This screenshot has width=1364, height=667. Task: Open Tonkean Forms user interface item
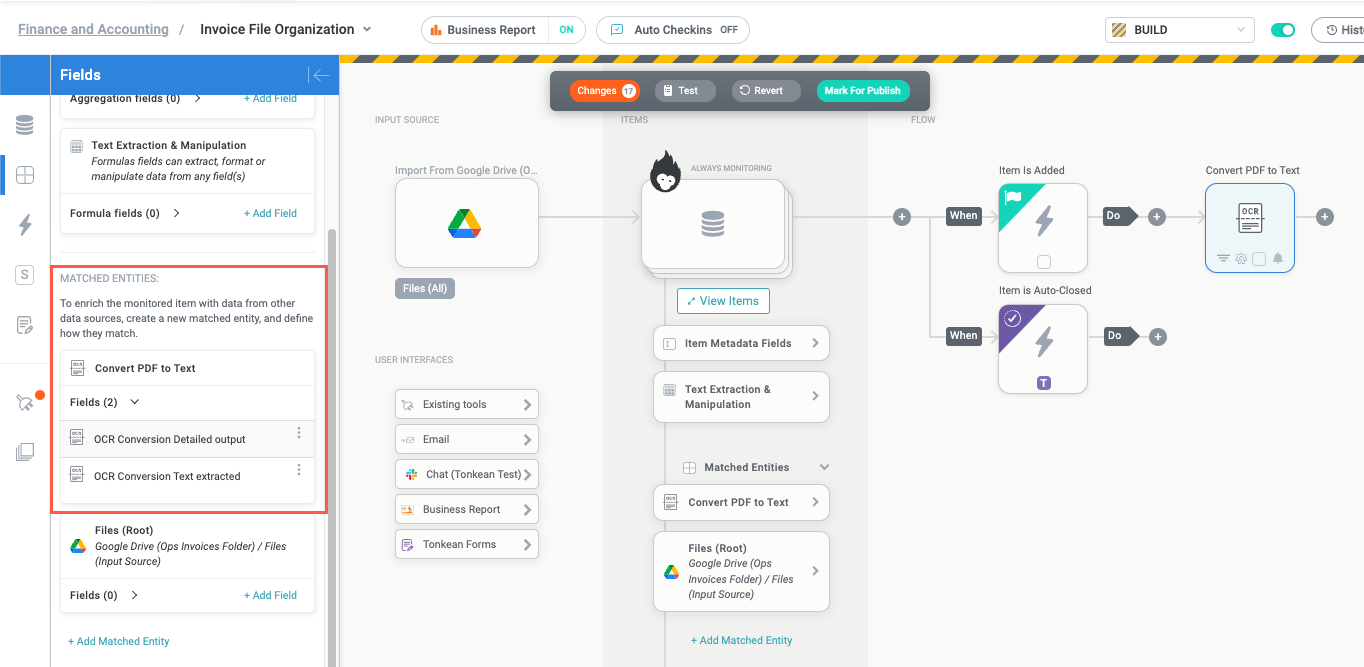pyautogui.click(x=466, y=544)
